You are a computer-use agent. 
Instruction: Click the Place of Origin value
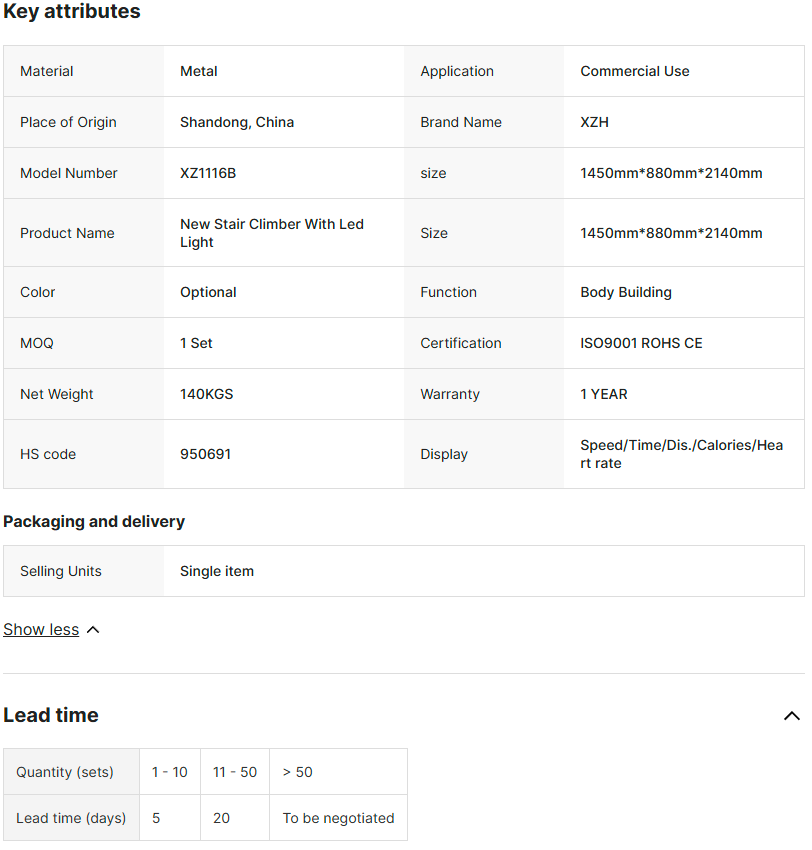237,123
